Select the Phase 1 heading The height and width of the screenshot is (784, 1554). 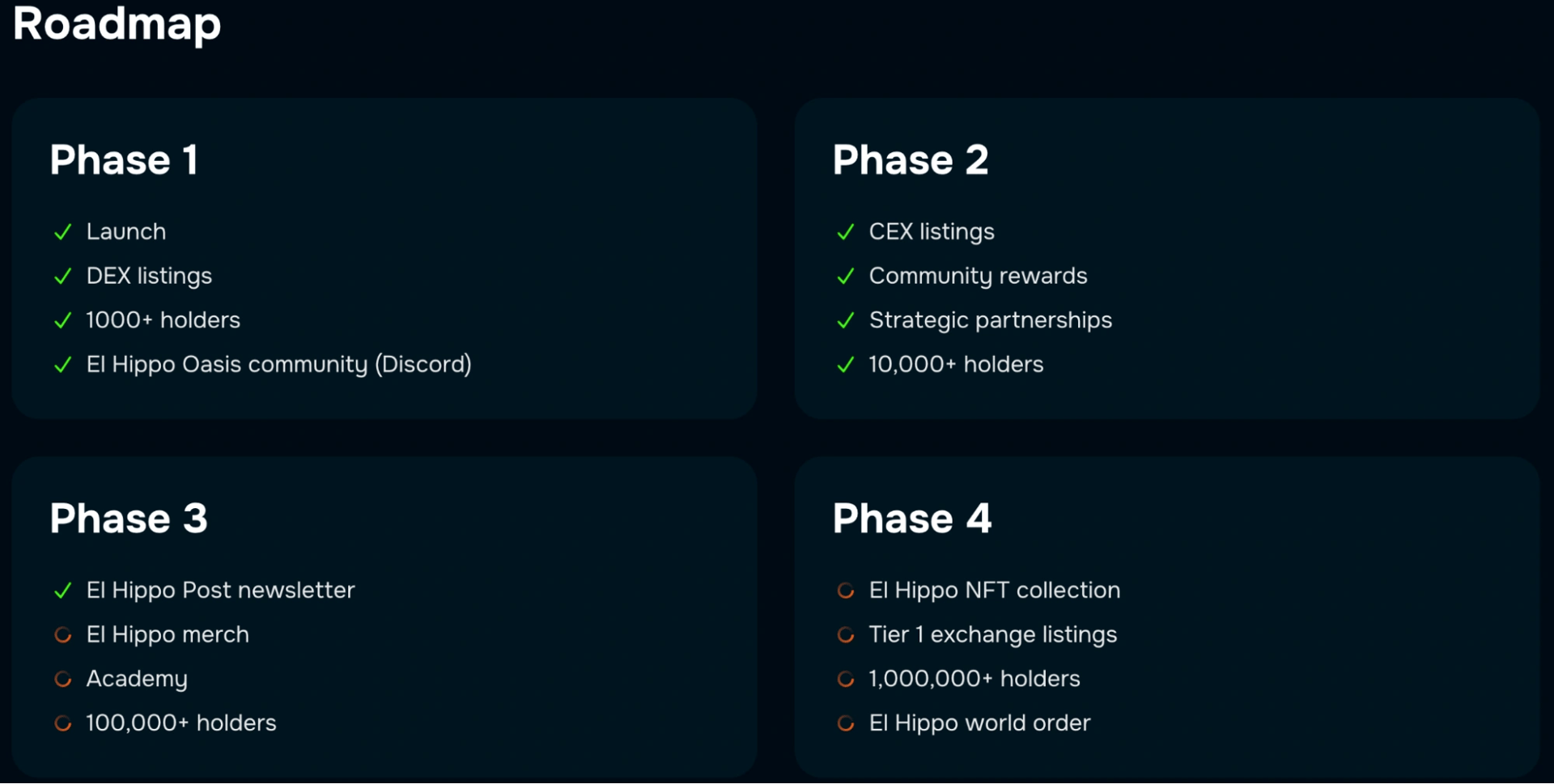point(124,159)
